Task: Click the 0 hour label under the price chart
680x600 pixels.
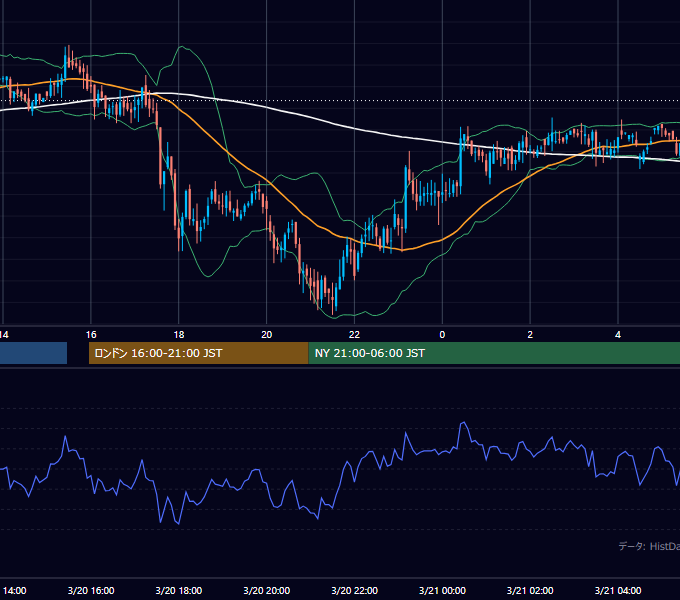Action: click(x=442, y=335)
